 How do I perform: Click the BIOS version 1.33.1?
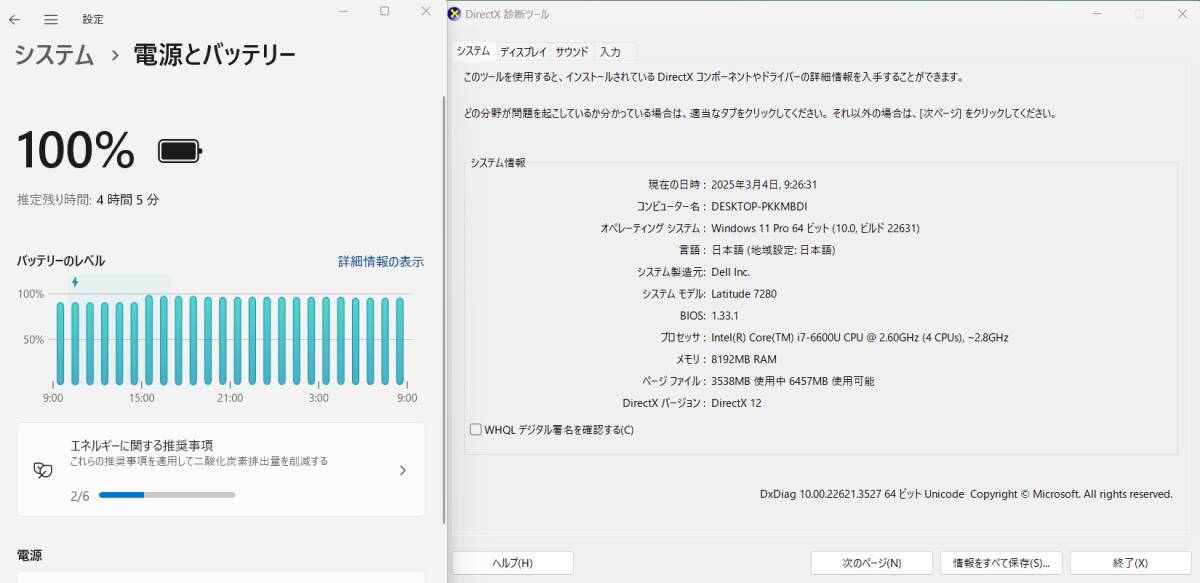click(725, 316)
